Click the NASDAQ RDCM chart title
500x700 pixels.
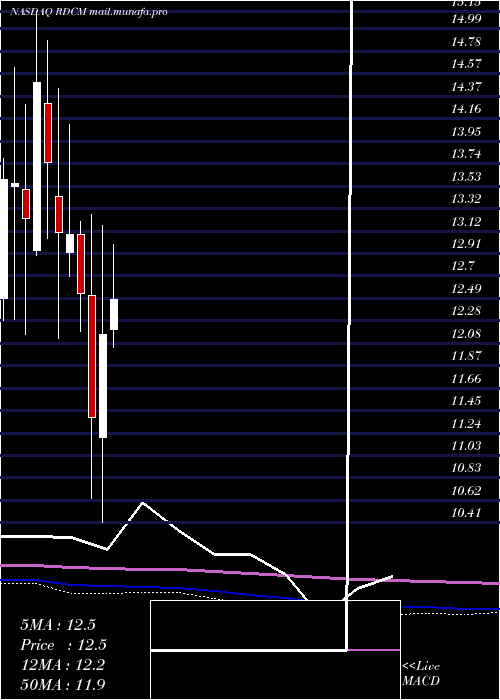(89, 12)
